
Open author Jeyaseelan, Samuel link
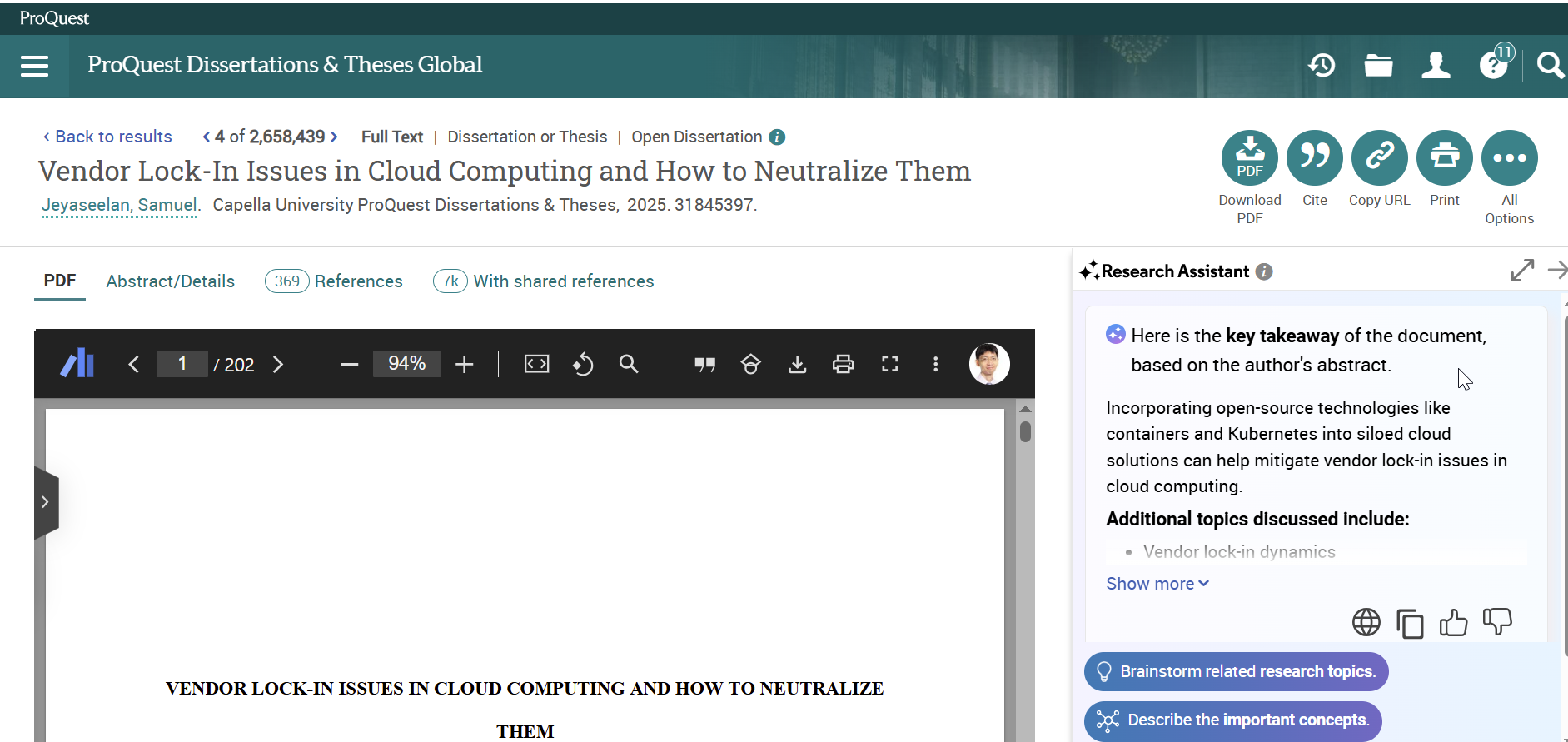(120, 205)
